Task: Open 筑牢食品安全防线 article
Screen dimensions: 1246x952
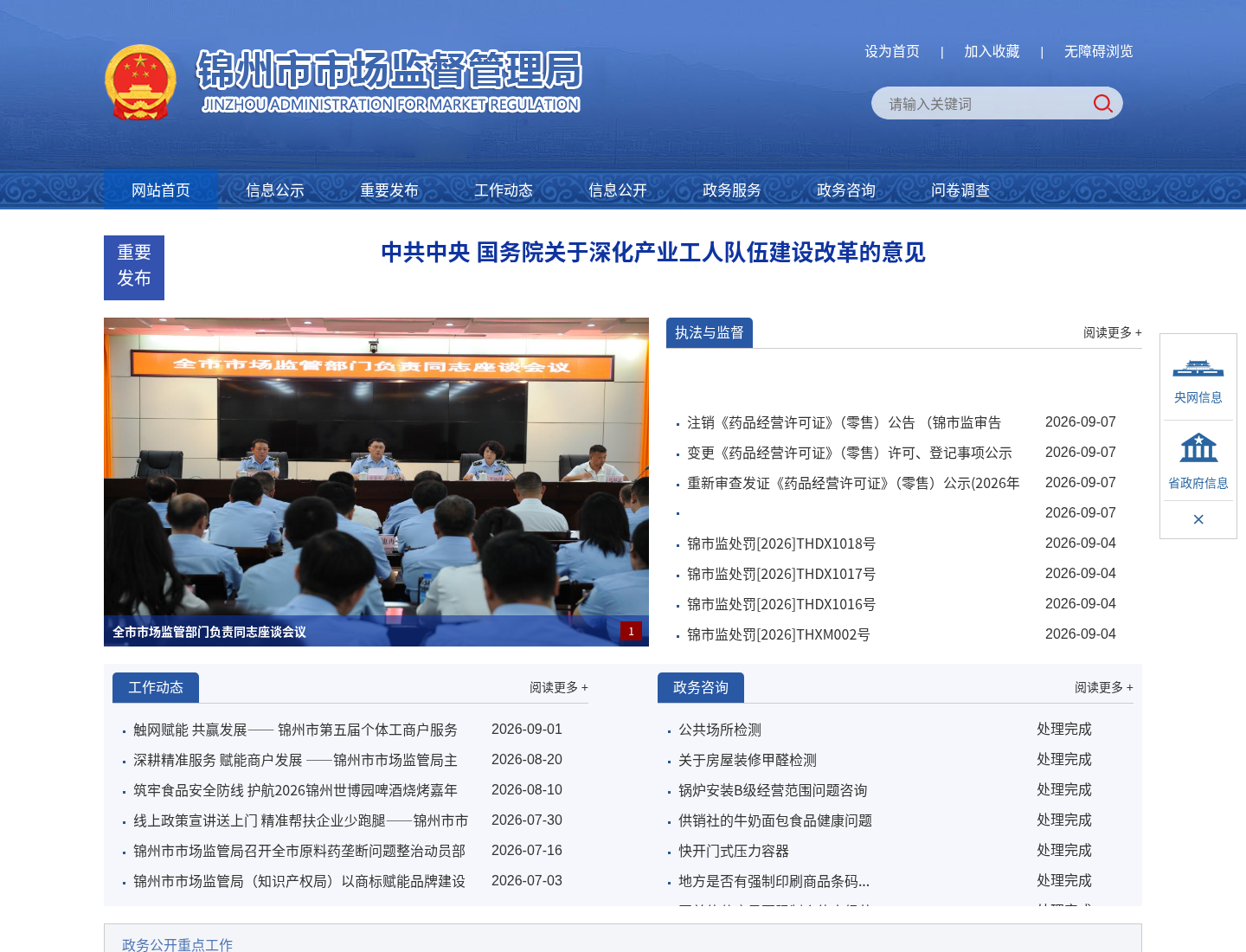Action: pyautogui.click(x=295, y=790)
